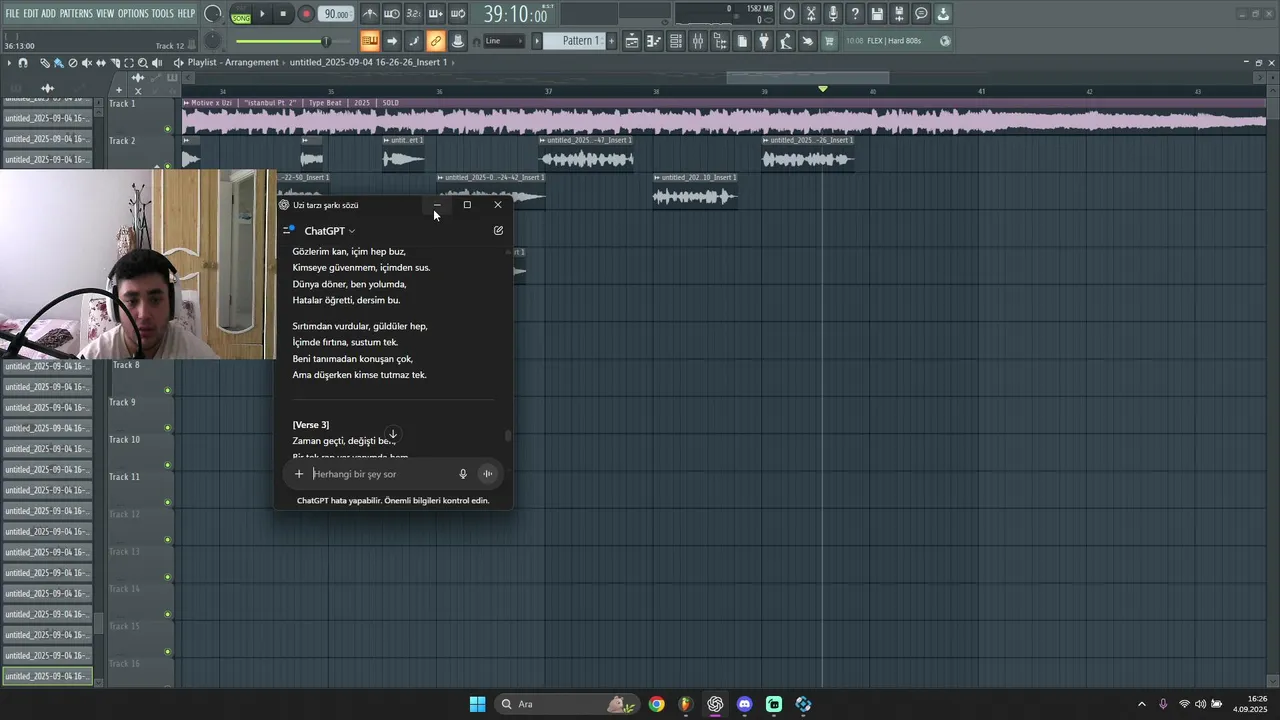
Task: Click the undo history icon
Action: [789, 14]
